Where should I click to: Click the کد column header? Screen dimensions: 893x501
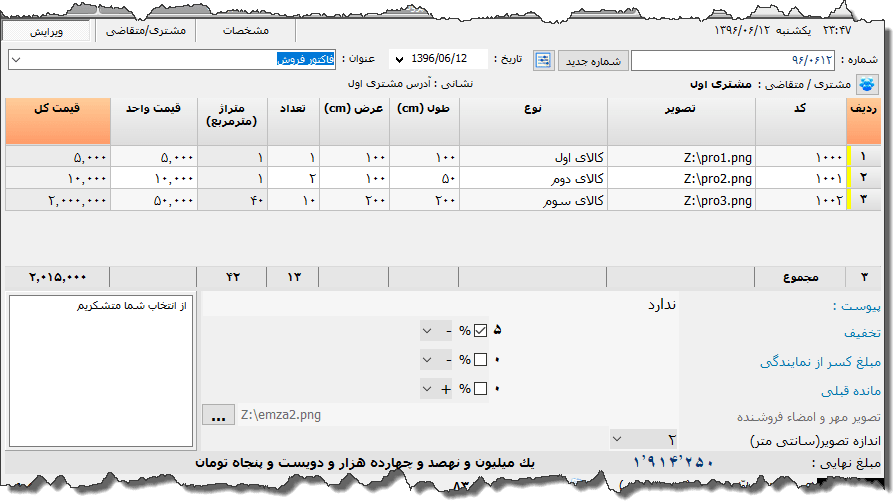(801, 121)
